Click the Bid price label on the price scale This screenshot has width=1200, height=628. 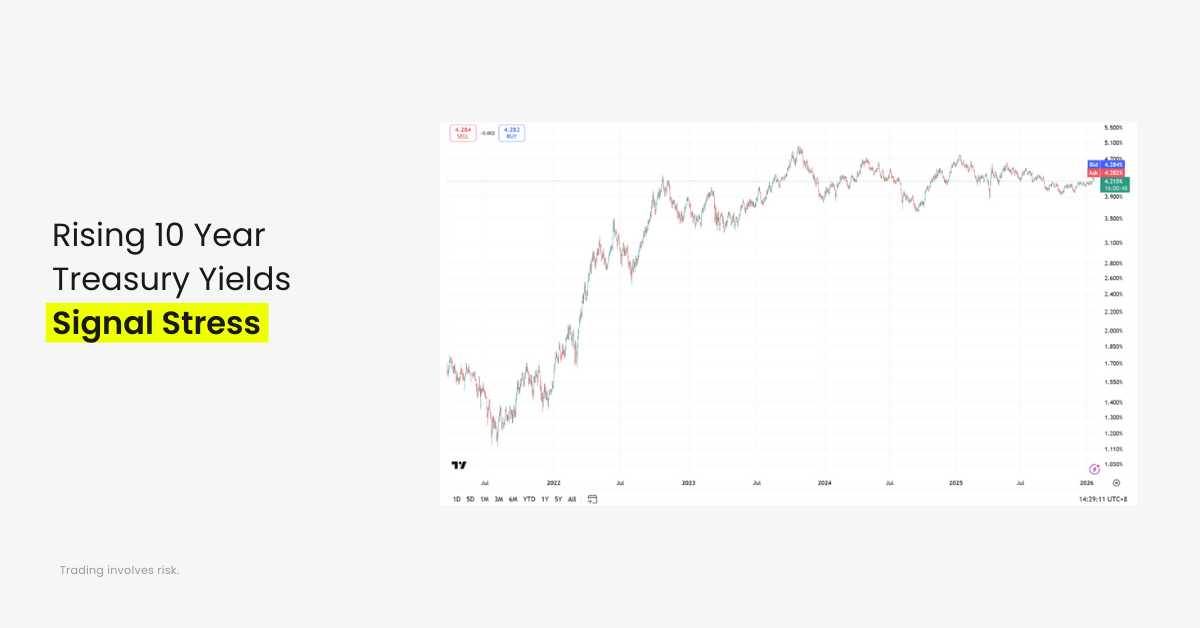pos(1104,164)
